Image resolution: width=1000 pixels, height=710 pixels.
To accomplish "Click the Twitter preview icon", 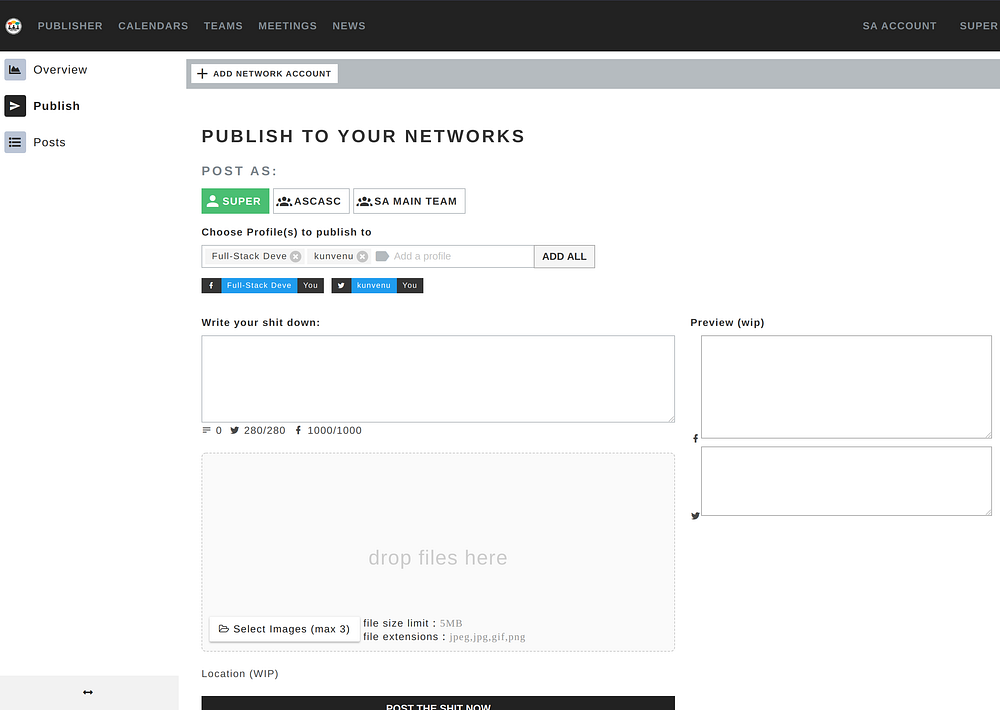I will pyautogui.click(x=695, y=515).
